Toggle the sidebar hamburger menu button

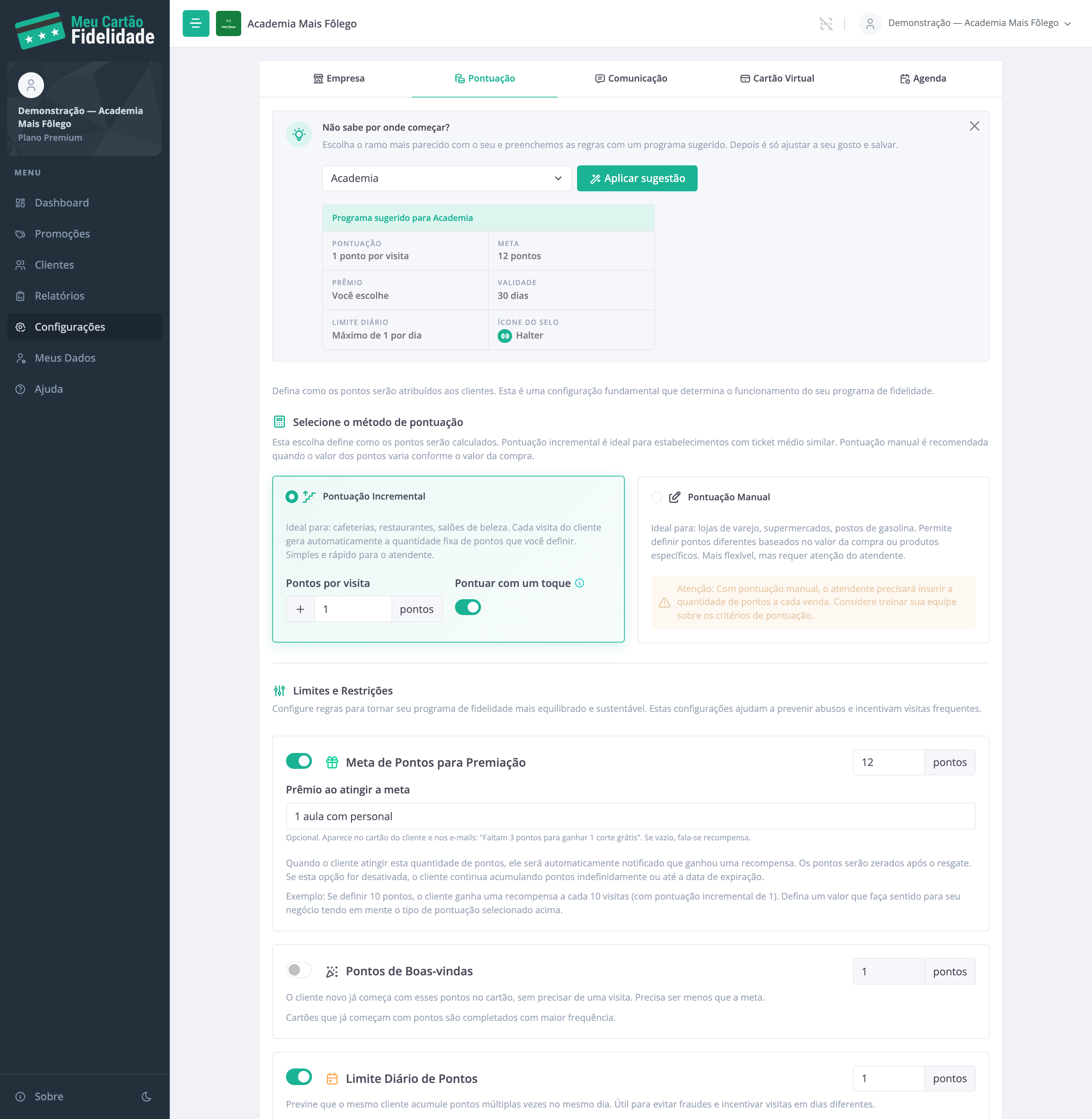[196, 23]
